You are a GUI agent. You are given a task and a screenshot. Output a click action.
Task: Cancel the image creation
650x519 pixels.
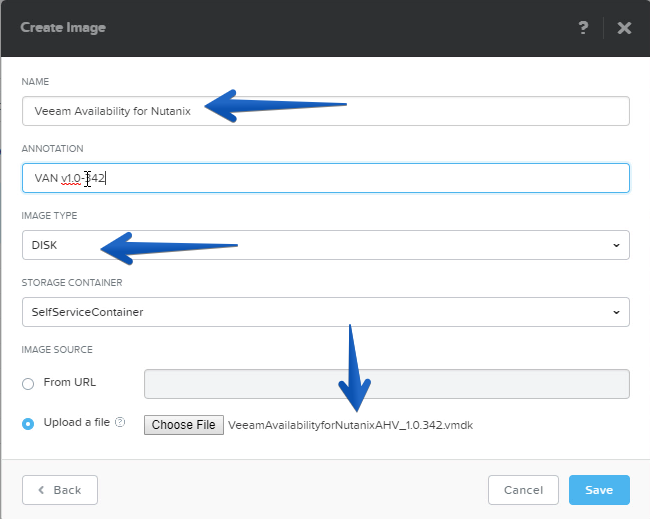(523, 490)
